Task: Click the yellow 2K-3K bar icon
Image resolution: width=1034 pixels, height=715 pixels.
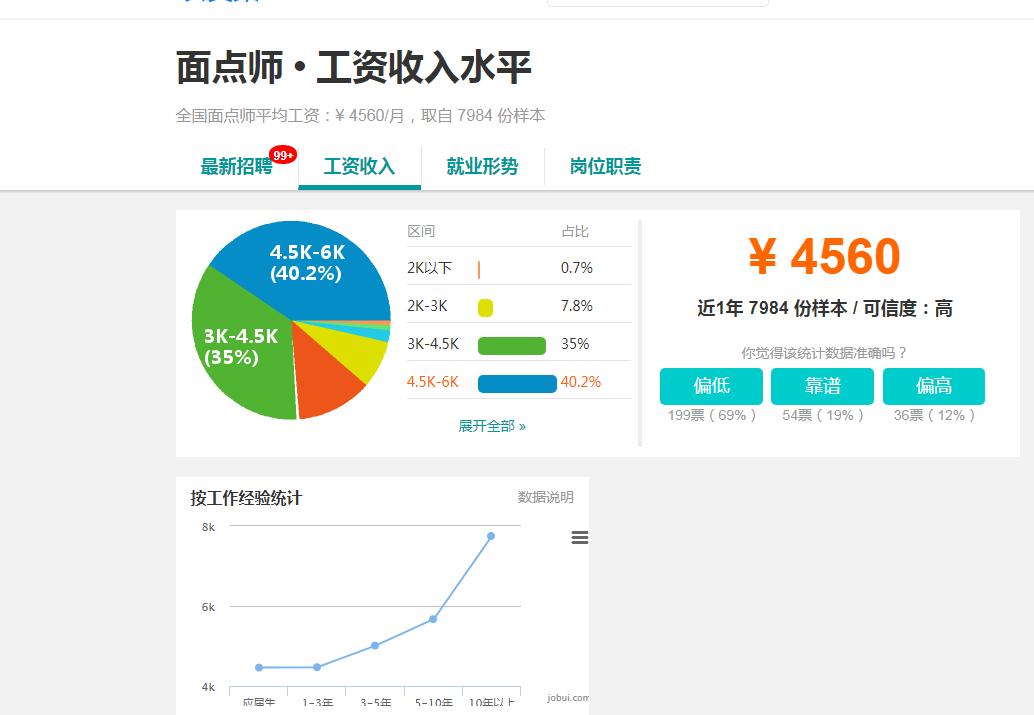Action: (x=485, y=306)
